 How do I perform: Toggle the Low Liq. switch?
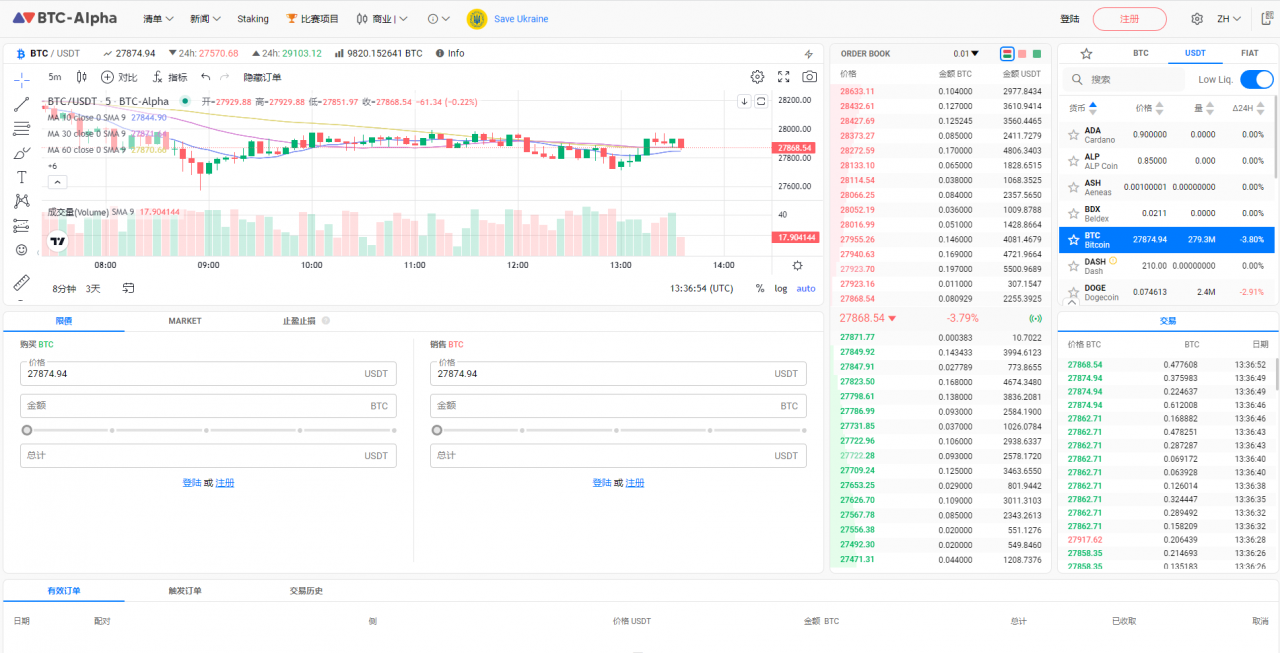click(x=1256, y=79)
